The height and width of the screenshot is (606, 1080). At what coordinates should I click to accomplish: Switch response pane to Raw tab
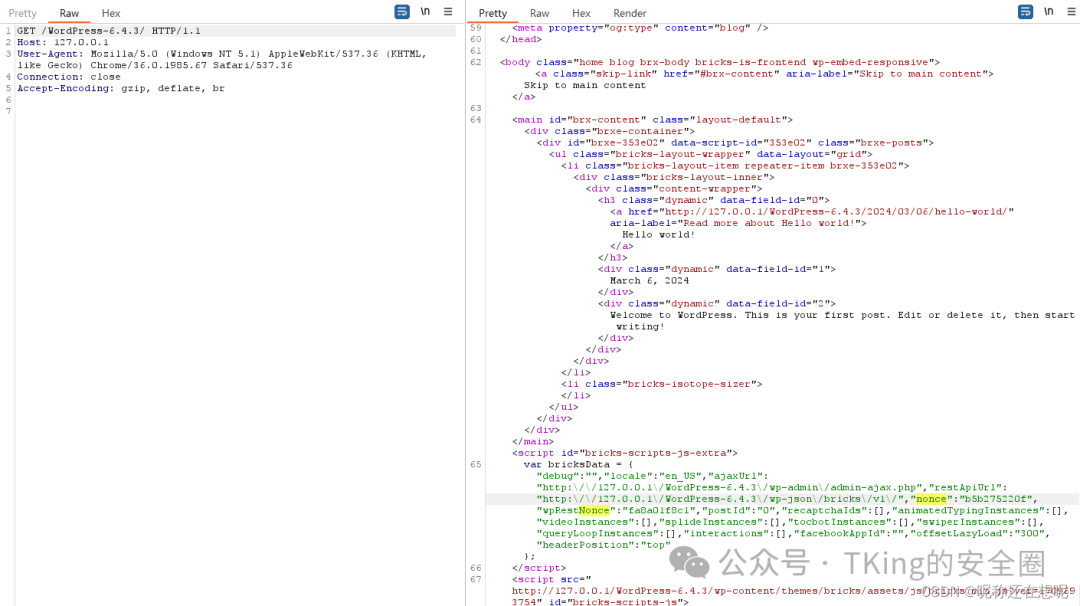539,13
